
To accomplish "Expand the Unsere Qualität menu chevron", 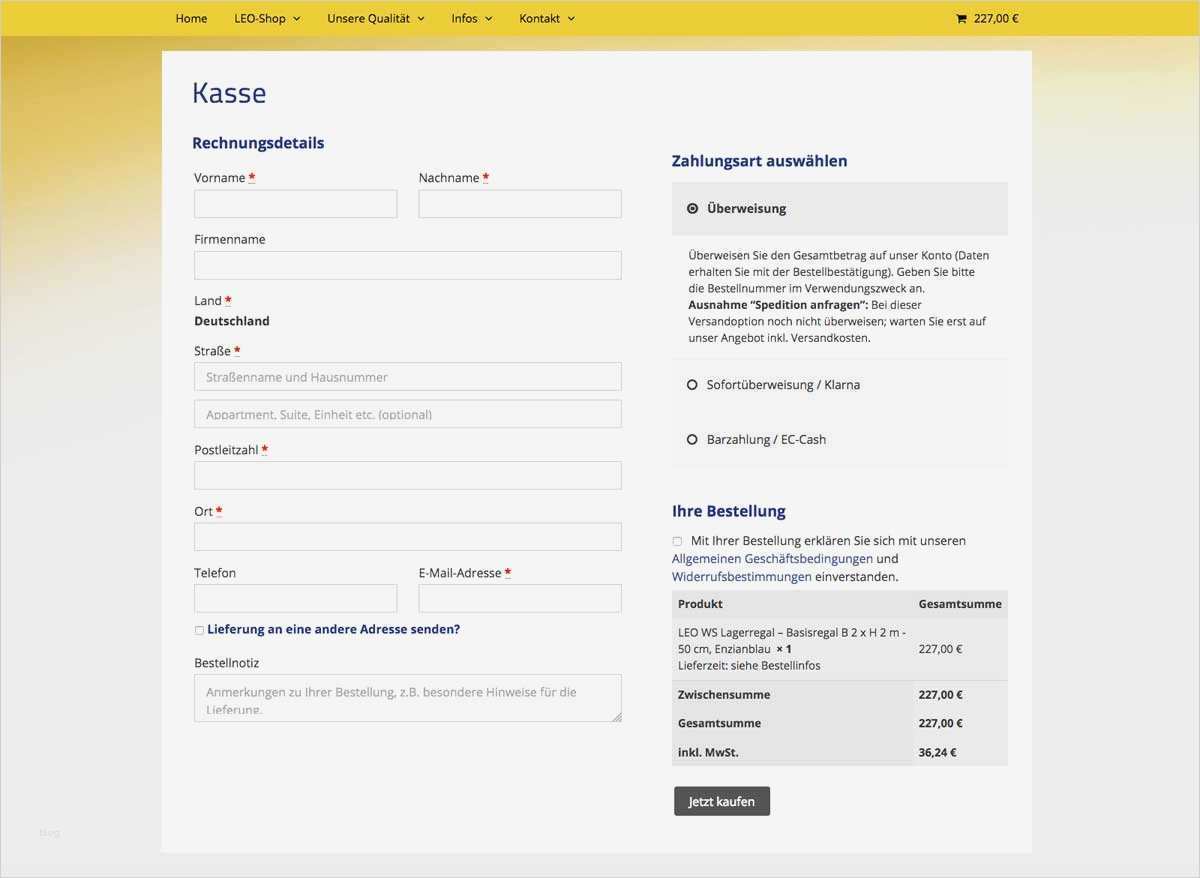I will [x=419, y=18].
